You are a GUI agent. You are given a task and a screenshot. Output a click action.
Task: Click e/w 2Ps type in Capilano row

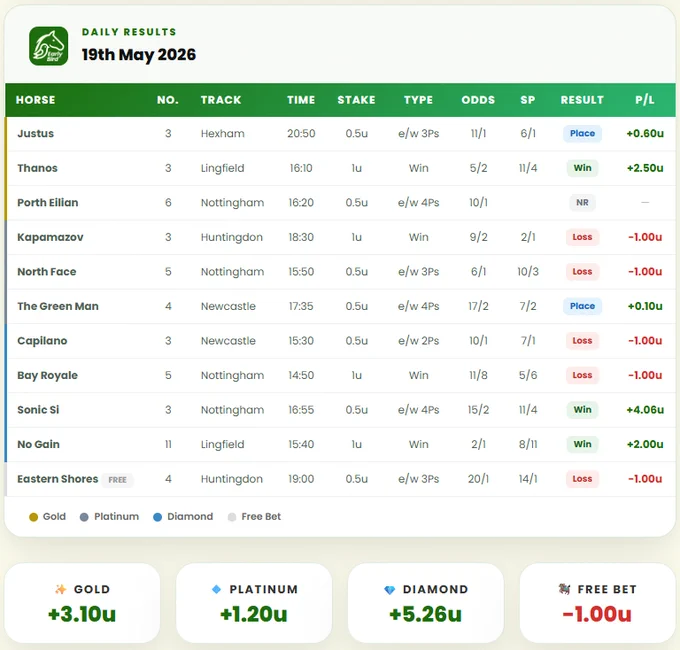coord(418,341)
